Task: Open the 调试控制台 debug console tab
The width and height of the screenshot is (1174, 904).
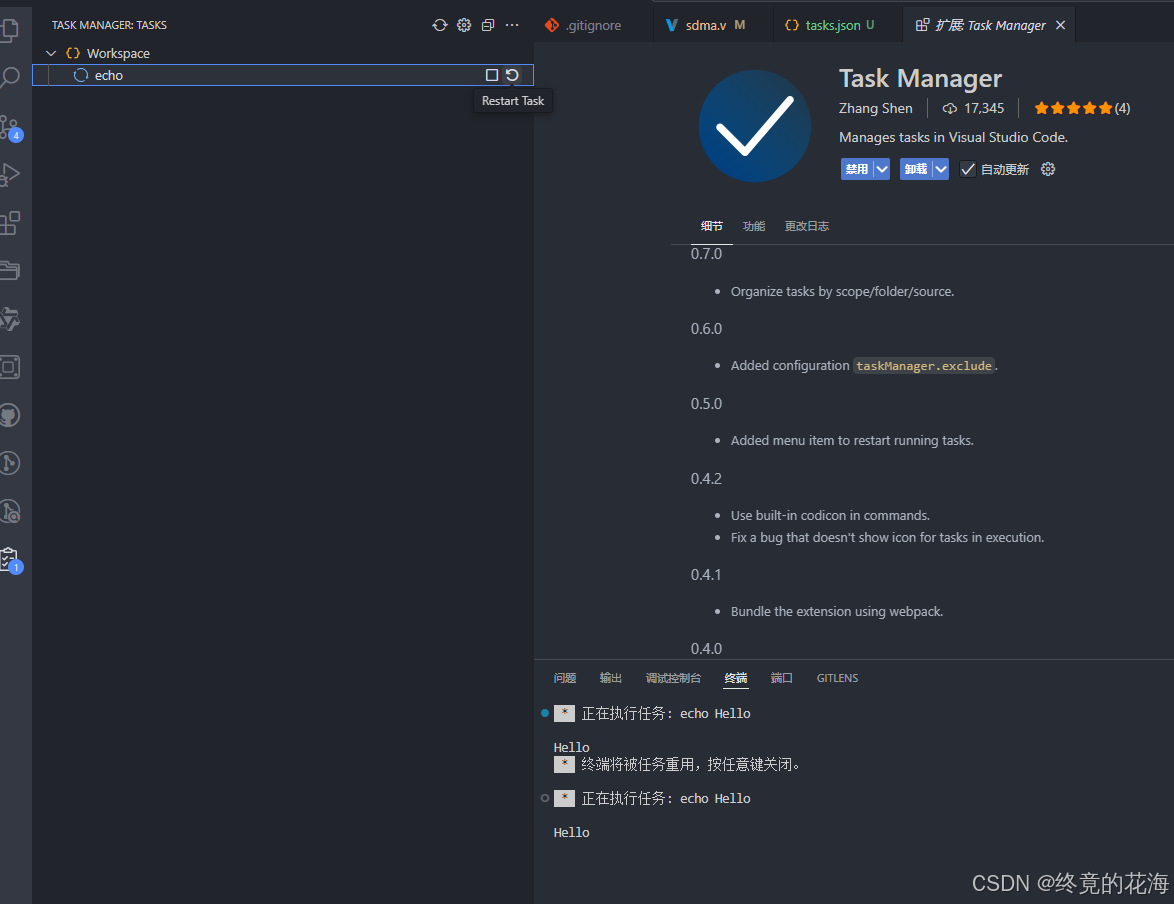Action: click(x=673, y=678)
